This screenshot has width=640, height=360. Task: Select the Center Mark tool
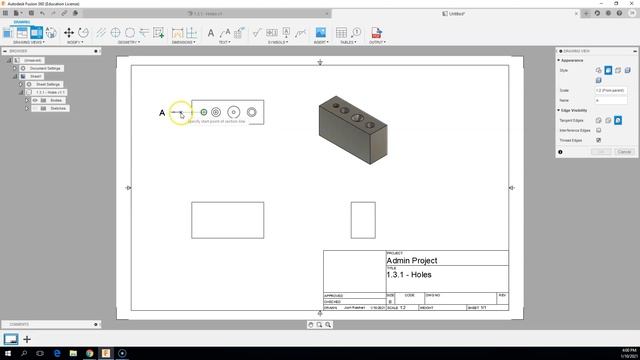[116, 33]
